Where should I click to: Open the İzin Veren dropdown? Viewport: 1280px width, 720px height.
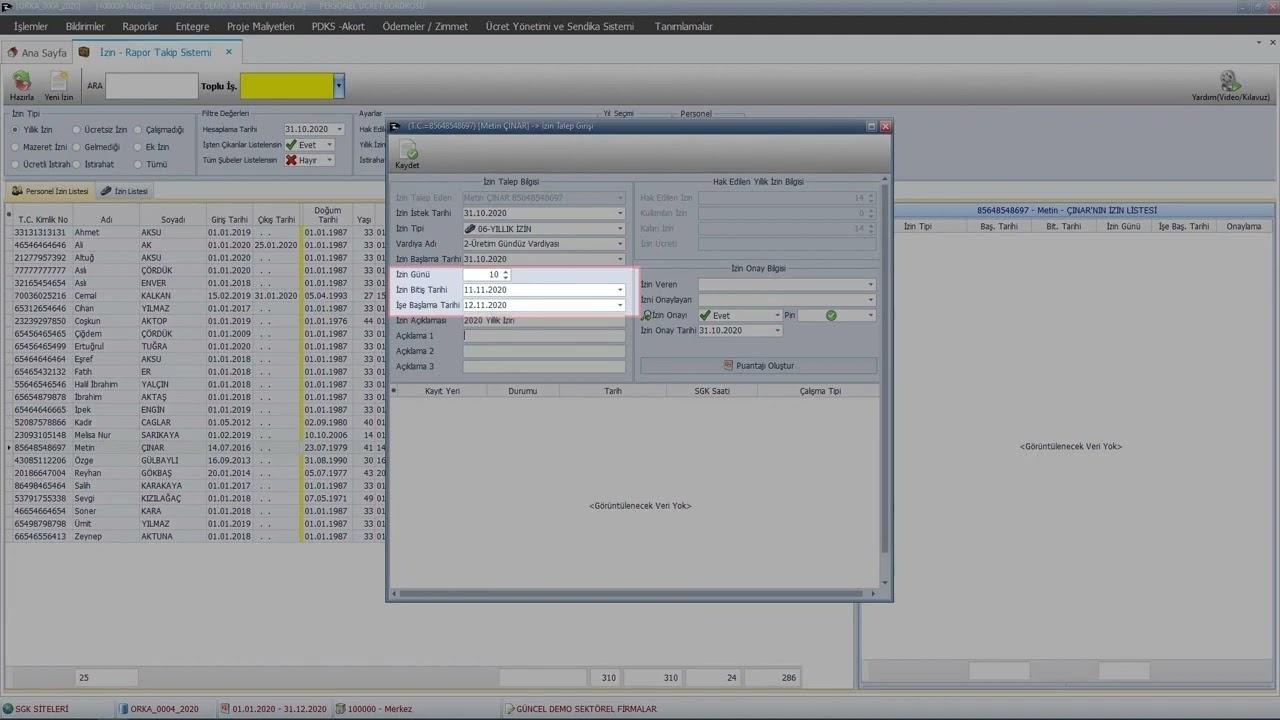tap(871, 285)
